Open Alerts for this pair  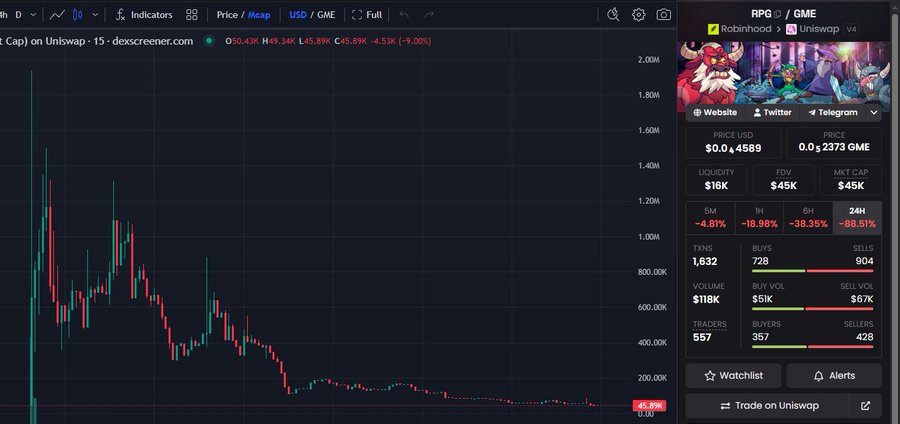834,376
